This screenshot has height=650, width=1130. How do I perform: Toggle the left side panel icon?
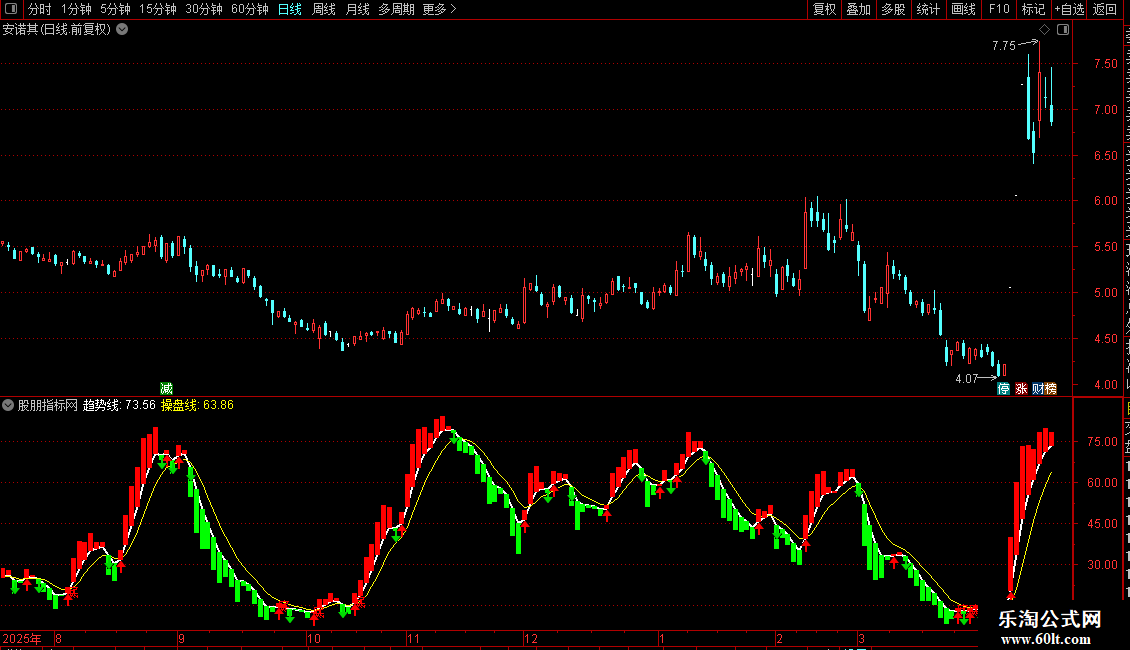coord(11,9)
